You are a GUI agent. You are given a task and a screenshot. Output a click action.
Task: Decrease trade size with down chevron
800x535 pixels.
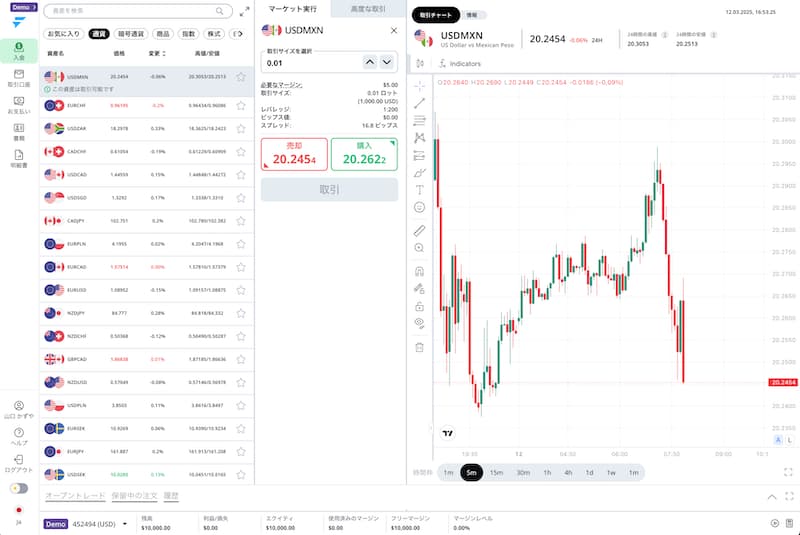[386, 62]
